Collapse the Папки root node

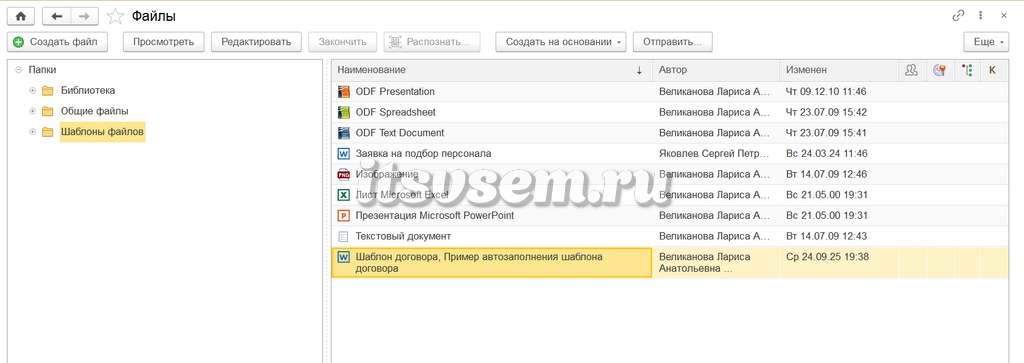pyautogui.click(x=18, y=70)
